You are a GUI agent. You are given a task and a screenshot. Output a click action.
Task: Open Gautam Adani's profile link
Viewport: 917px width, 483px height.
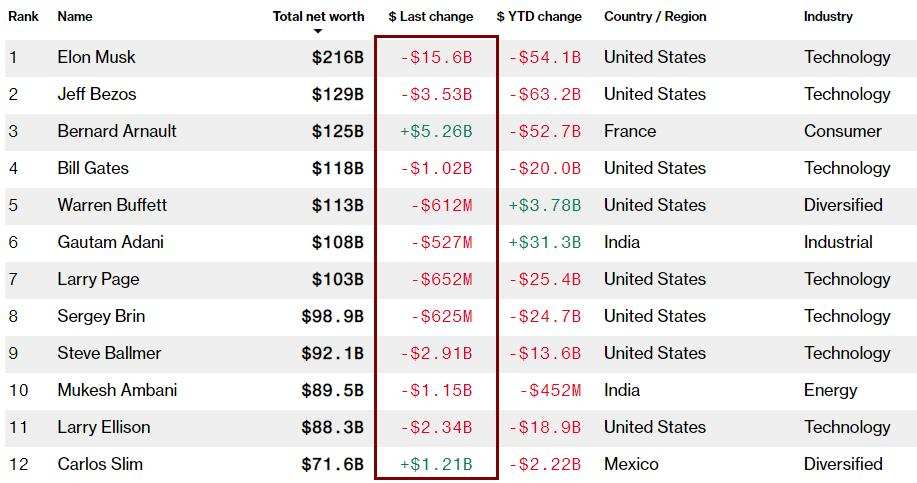pos(110,242)
